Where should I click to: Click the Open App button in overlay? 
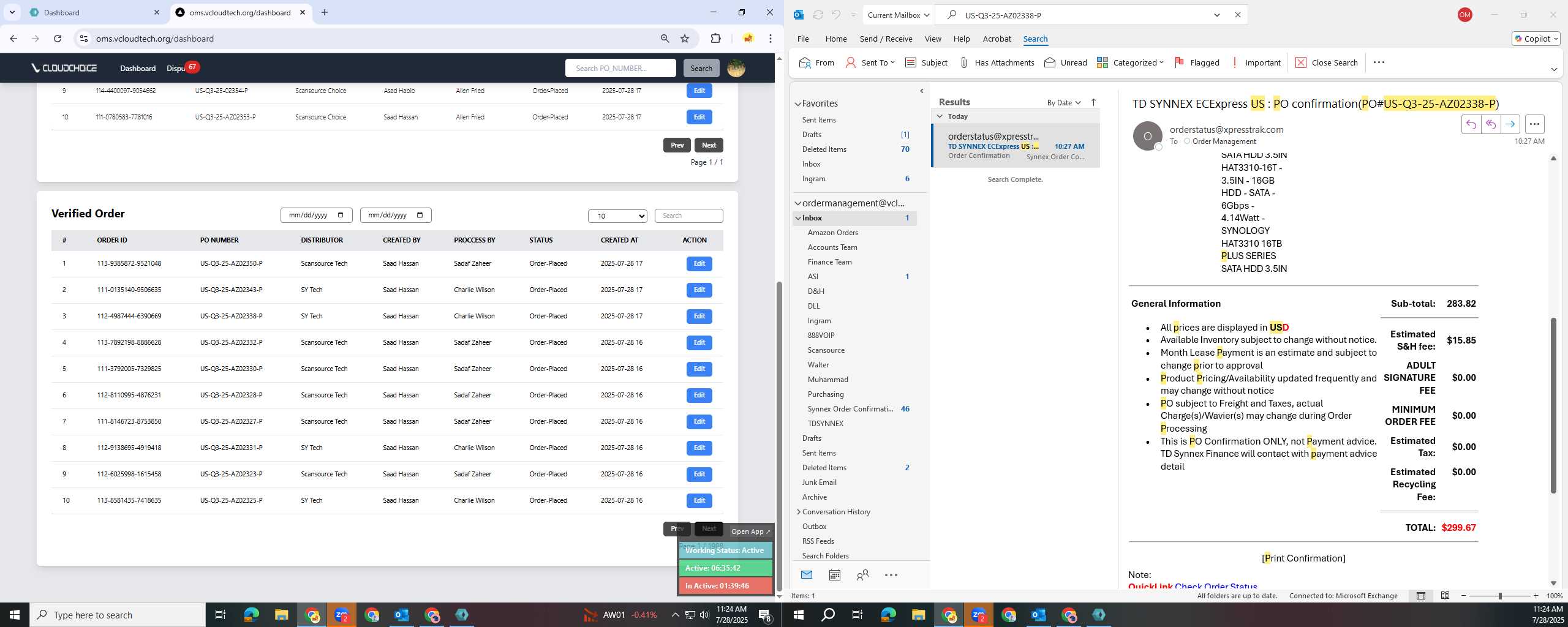coord(750,531)
